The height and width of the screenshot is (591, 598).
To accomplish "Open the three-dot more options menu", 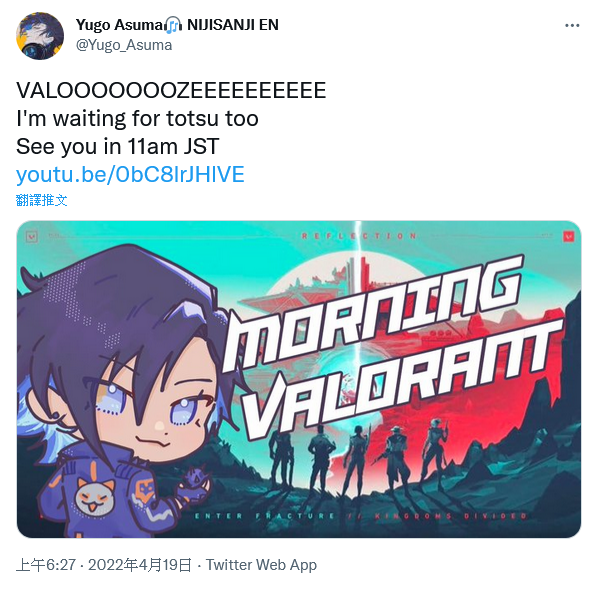I will 572,26.
